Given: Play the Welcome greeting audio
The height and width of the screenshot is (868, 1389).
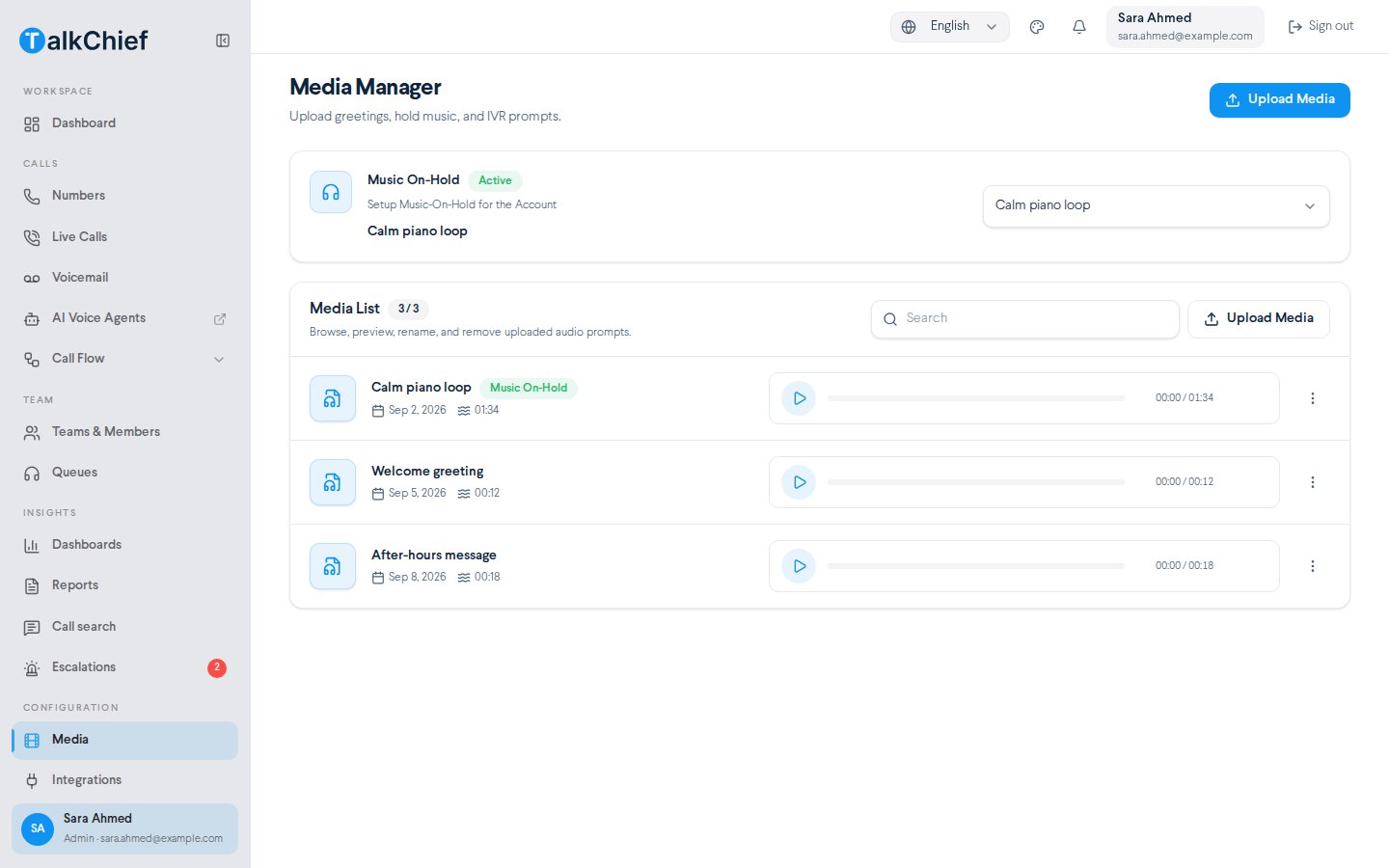Looking at the screenshot, I should (799, 482).
